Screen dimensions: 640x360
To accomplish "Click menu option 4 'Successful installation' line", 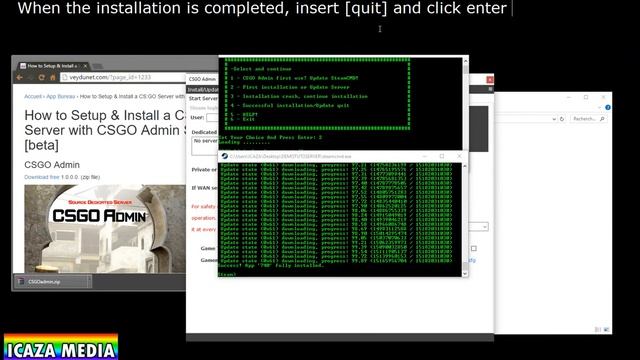I will click(290, 105).
